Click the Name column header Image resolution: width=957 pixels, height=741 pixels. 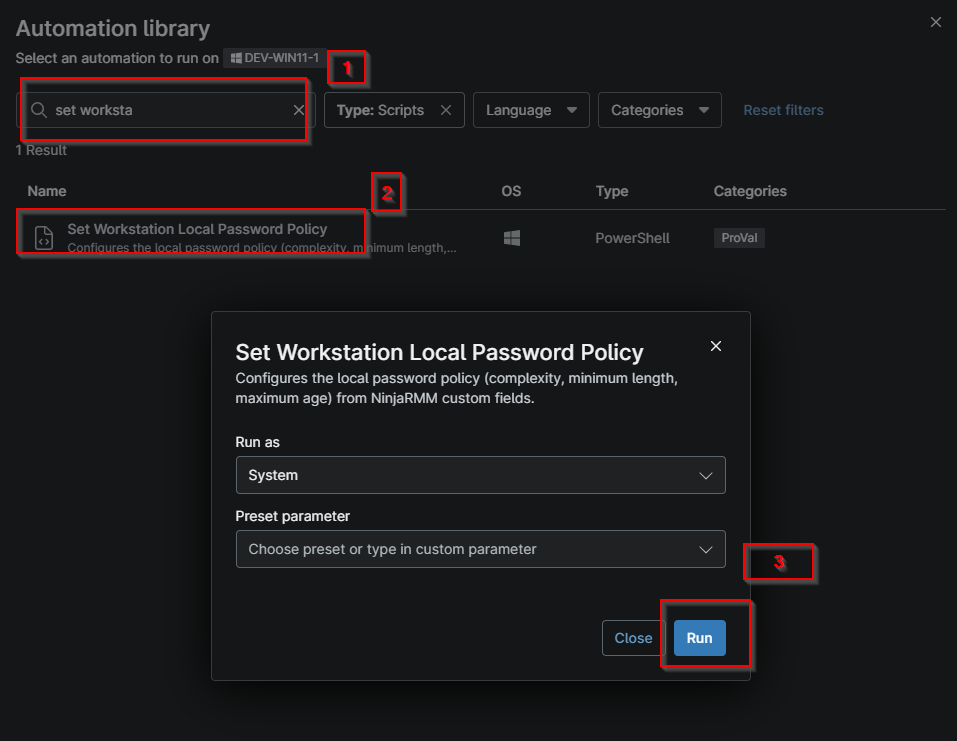pyautogui.click(x=47, y=191)
